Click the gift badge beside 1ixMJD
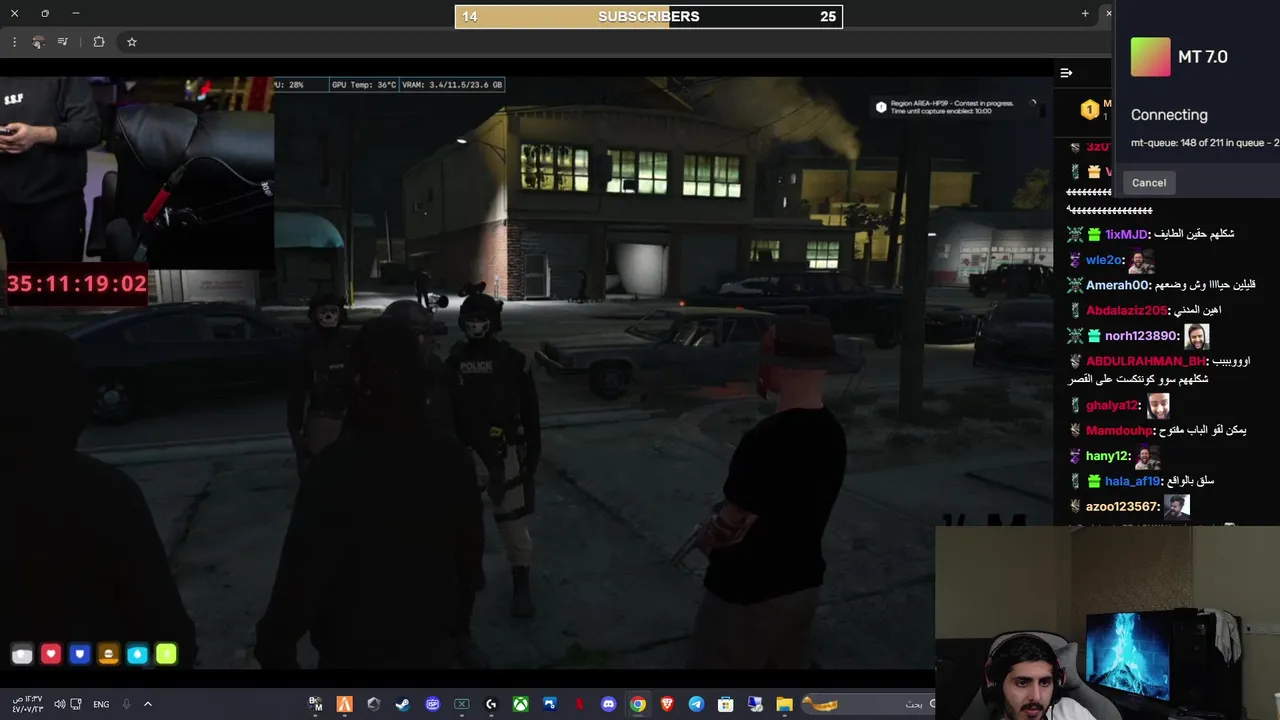The image size is (1280, 720). (x=1094, y=235)
